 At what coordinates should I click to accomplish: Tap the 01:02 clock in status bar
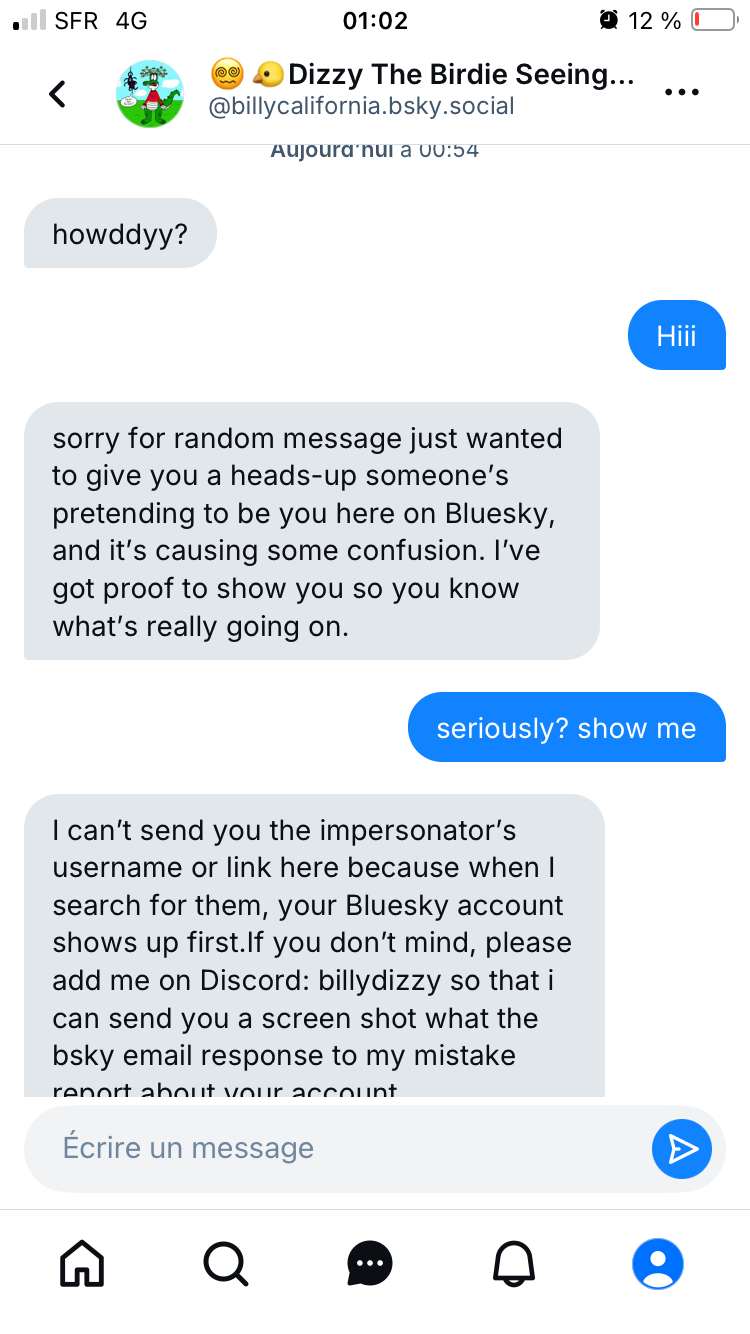click(375, 20)
